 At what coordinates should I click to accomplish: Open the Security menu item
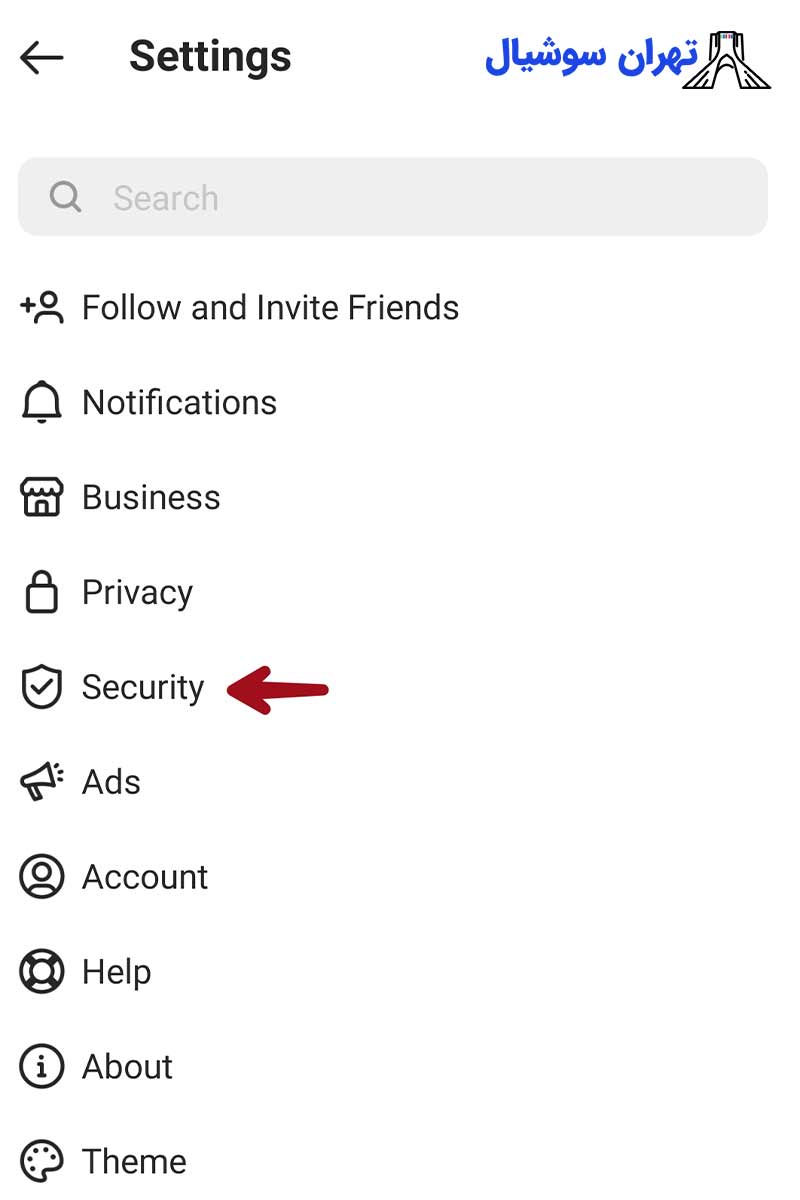(x=143, y=687)
